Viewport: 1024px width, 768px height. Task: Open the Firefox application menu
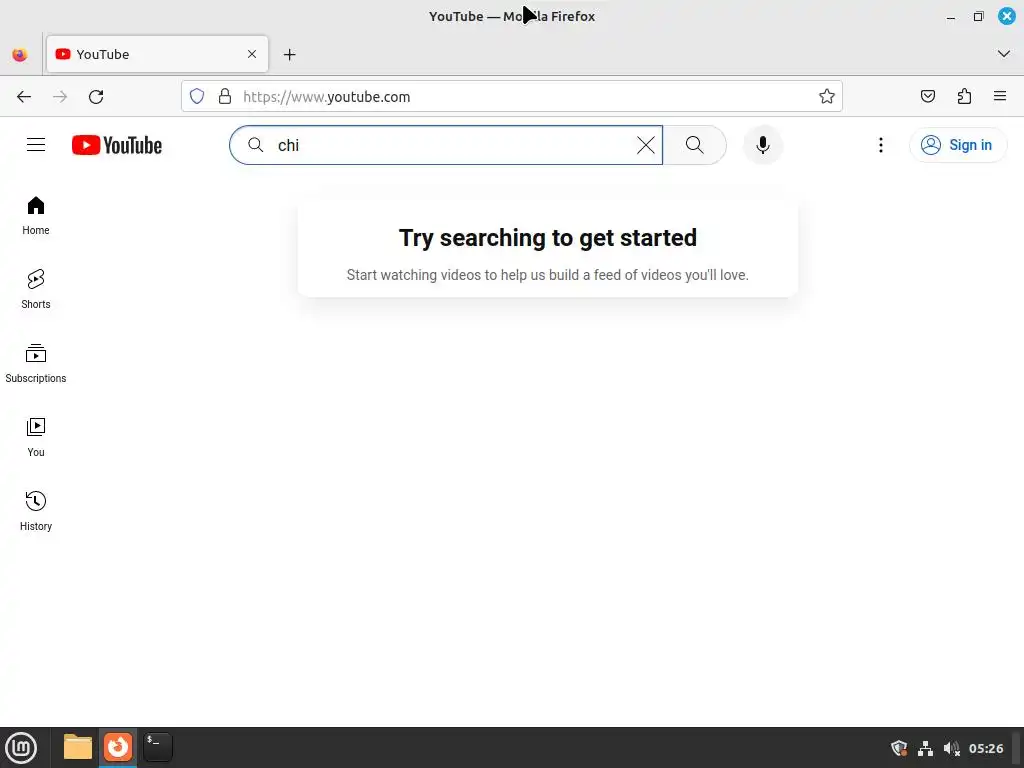(1000, 97)
